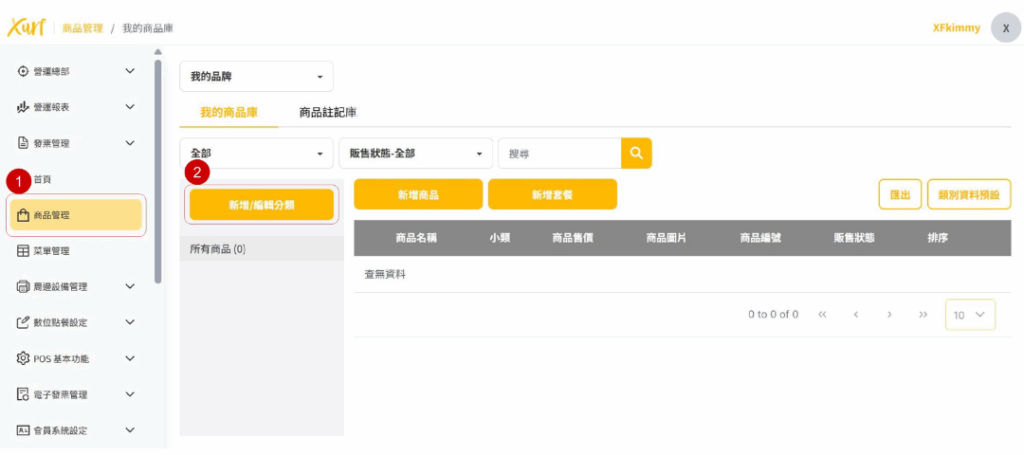This screenshot has height=455, width=1024.
Task: Open the 我的品牌 brand dropdown
Action: pos(256,77)
